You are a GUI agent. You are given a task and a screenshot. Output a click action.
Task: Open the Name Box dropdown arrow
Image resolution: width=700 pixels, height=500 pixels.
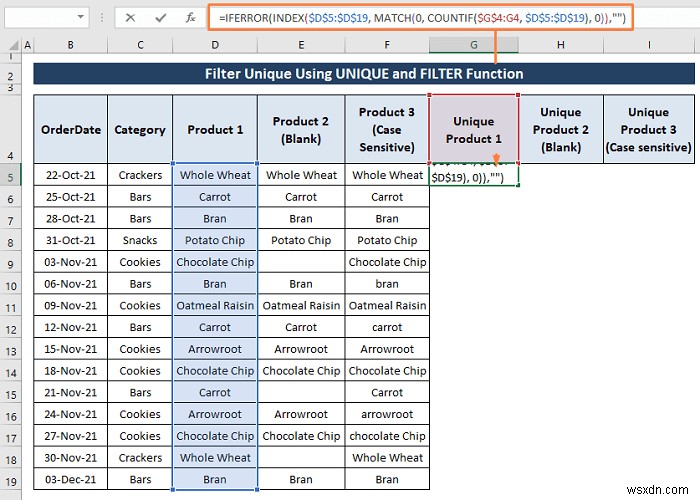81,17
